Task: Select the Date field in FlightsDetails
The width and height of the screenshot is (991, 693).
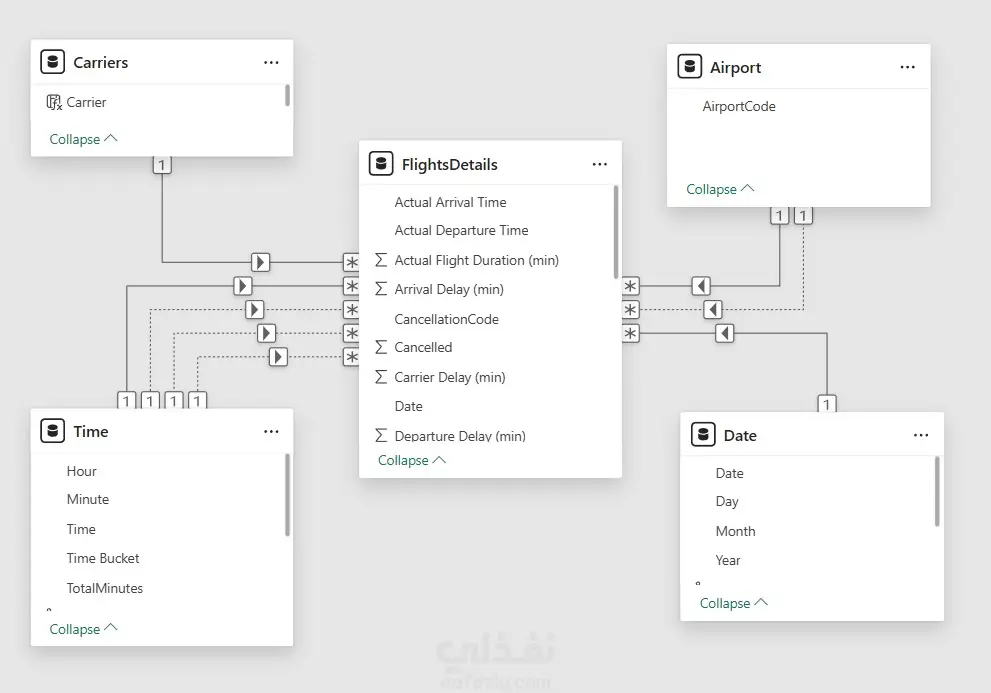Action: [408, 406]
